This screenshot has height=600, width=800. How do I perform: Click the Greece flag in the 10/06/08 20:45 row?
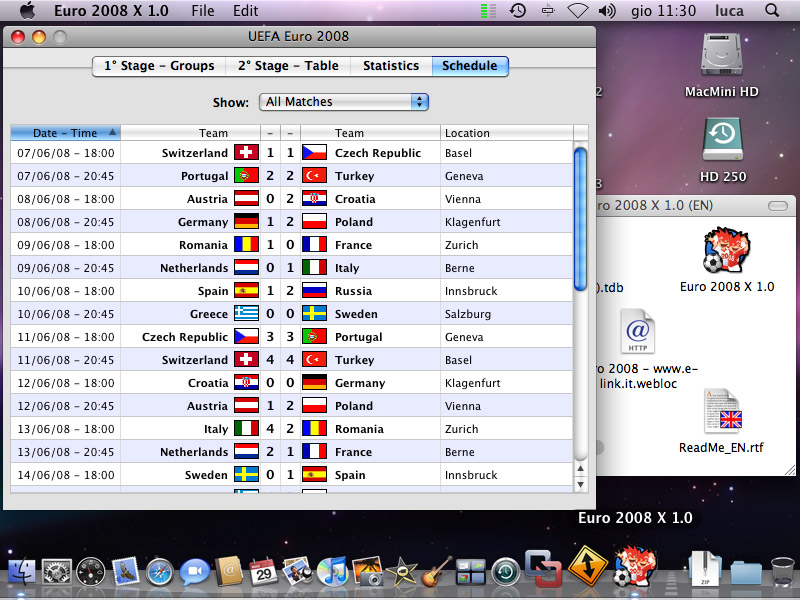tap(246, 313)
